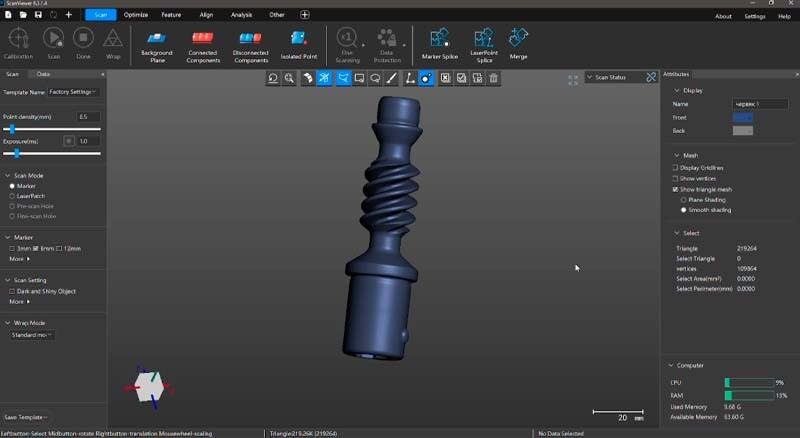Click the LaserPoint Splice icon
This screenshot has width=800, height=438.
tap(483, 38)
